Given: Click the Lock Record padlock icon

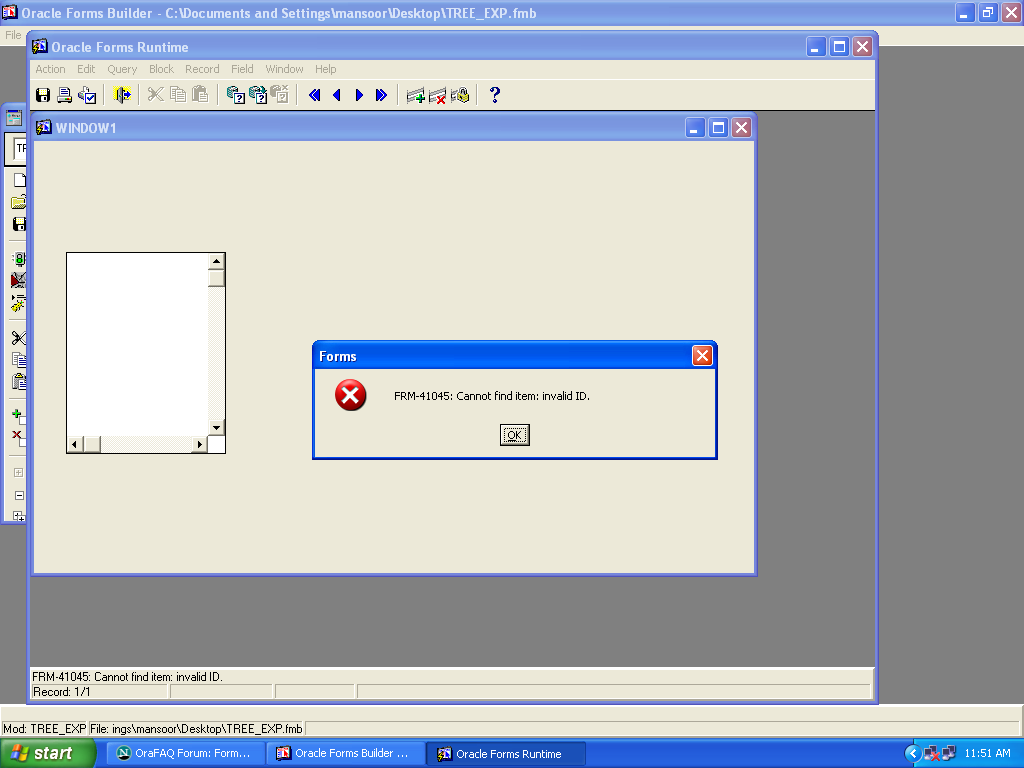Looking at the screenshot, I should pyautogui.click(x=460, y=95).
